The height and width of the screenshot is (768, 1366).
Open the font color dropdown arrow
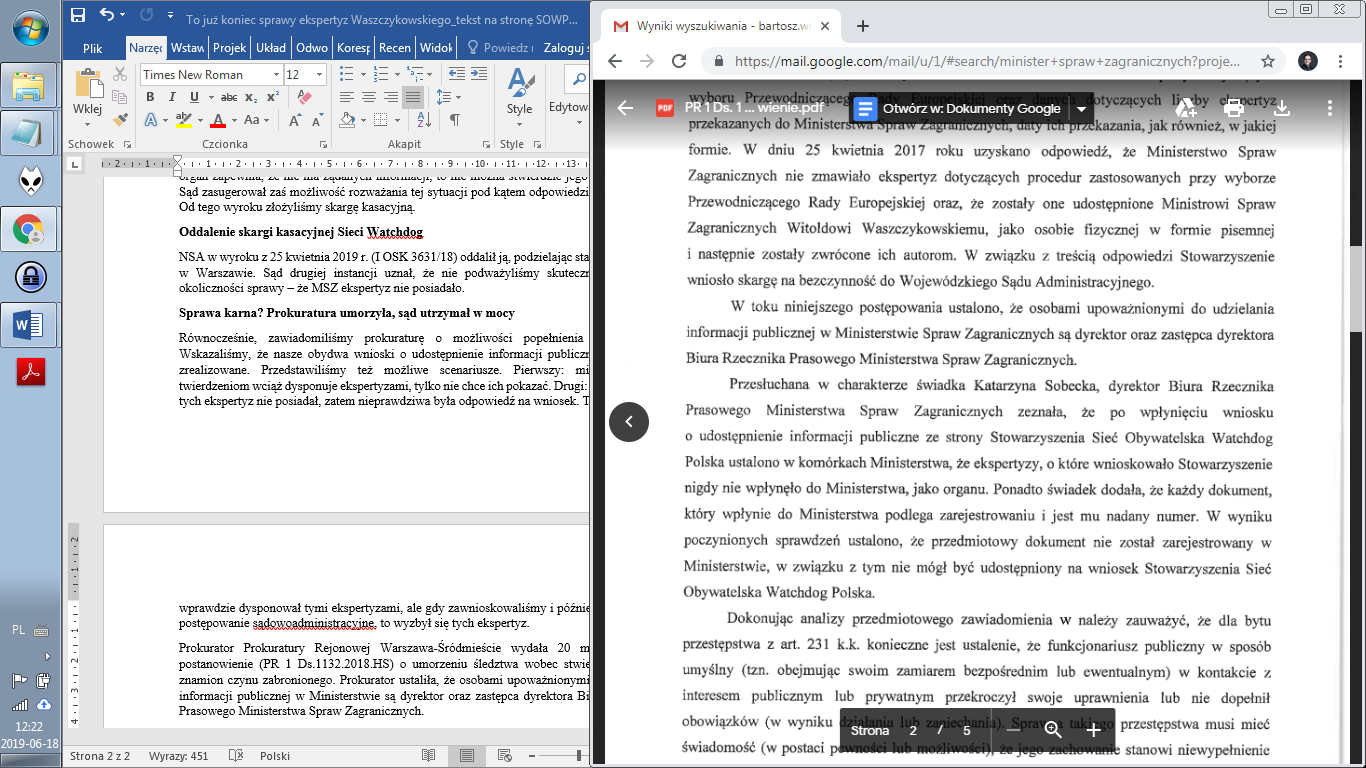point(235,120)
